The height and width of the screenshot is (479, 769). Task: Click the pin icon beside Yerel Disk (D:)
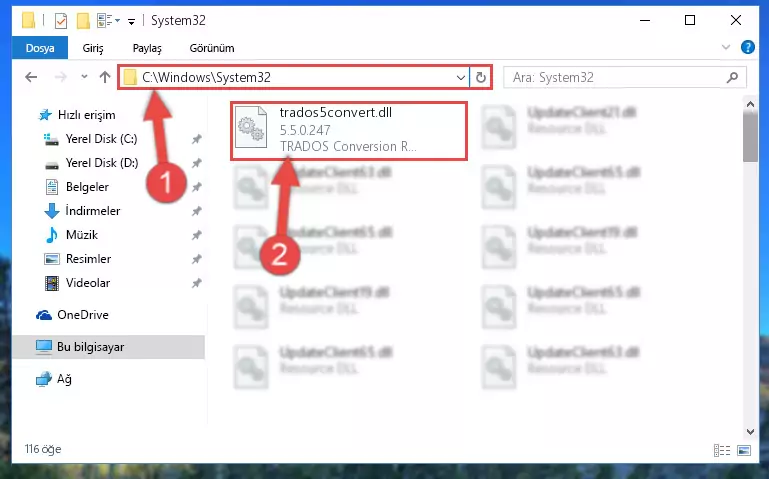pos(197,163)
